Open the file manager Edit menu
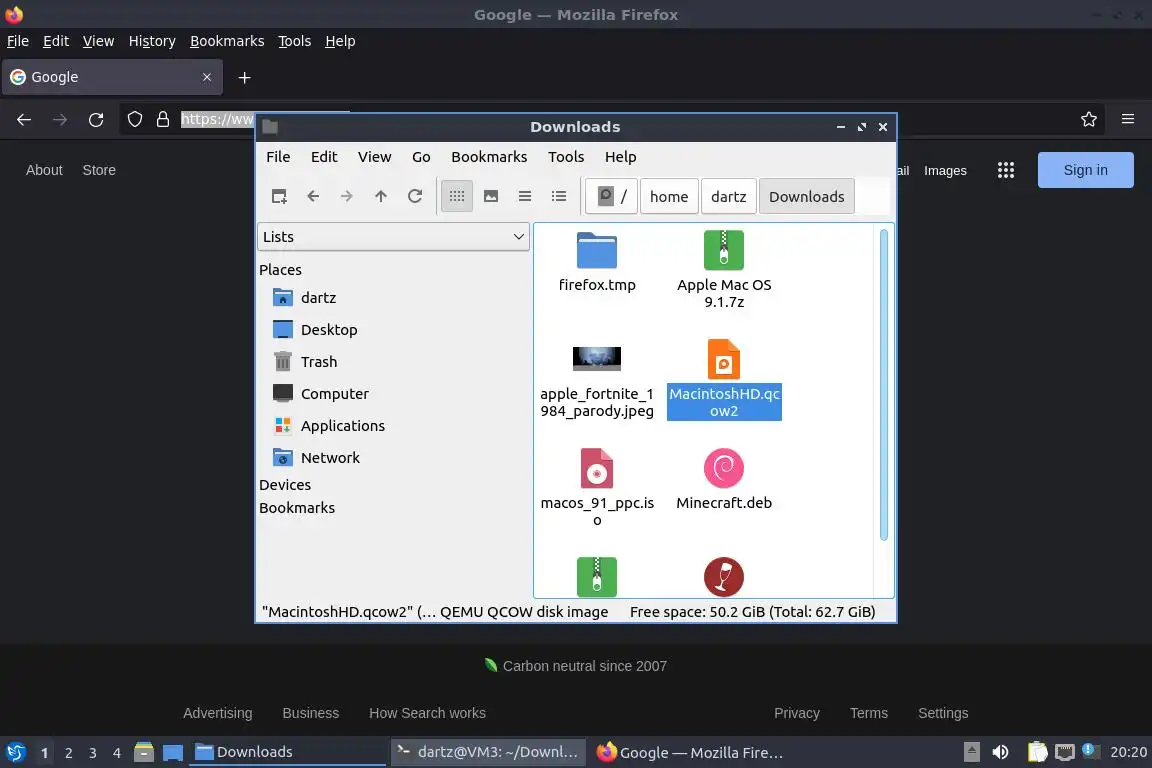Image resolution: width=1152 pixels, height=768 pixels. 324,157
